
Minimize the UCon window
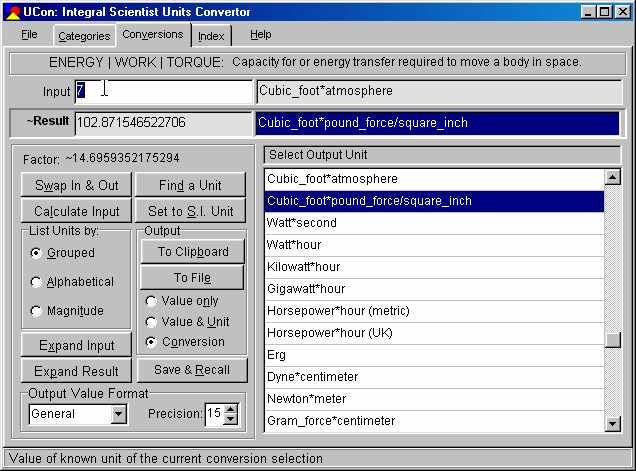pyautogui.click(x=588, y=12)
